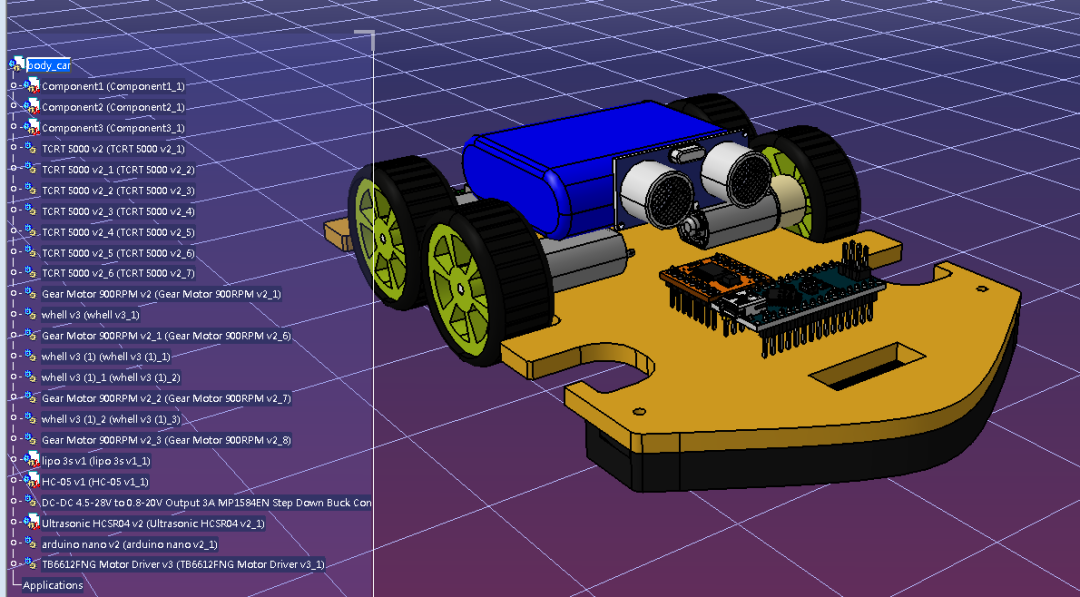This screenshot has width=1080, height=597.
Task: Select Component3 (Component3_1) in the tree
Action: click(x=113, y=128)
